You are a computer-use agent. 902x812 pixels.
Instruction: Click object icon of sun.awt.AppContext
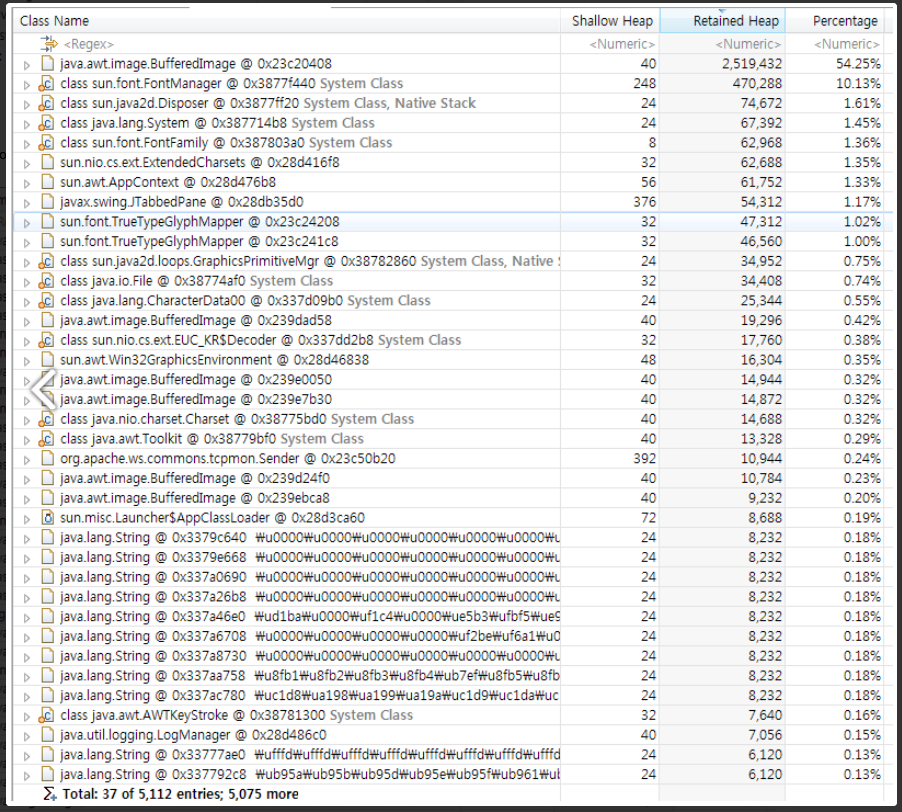pos(48,182)
